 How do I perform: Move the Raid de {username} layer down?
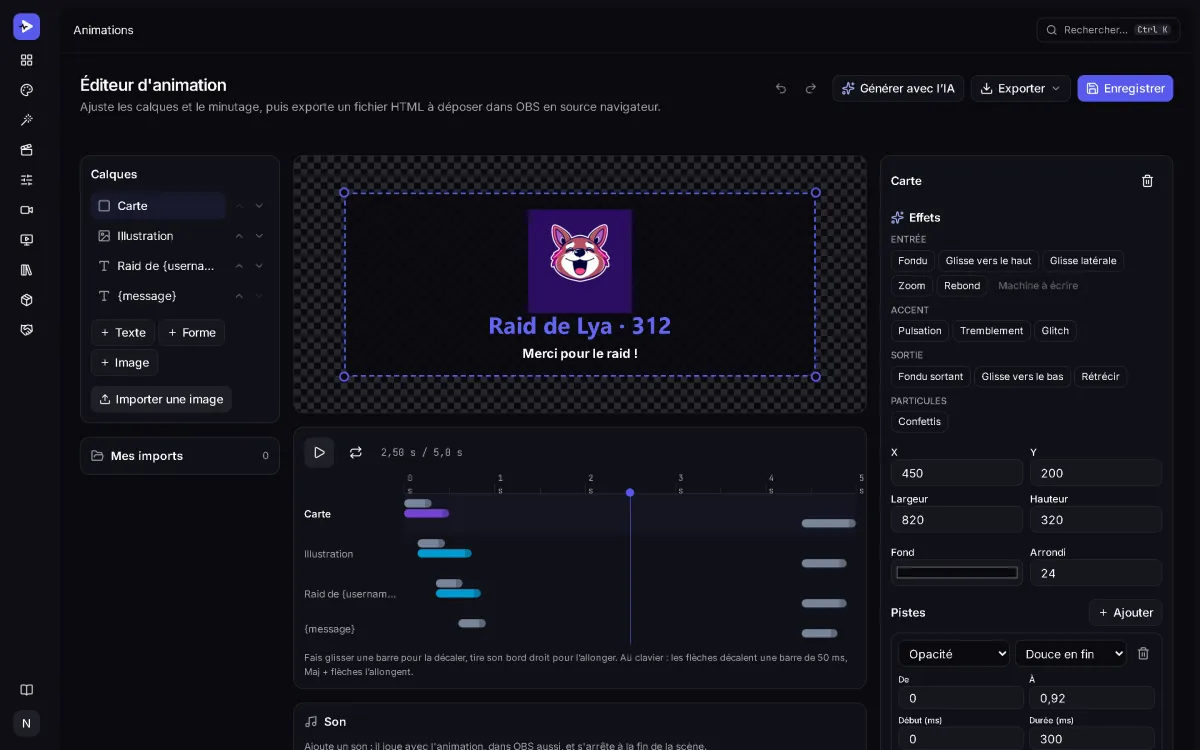click(259, 266)
